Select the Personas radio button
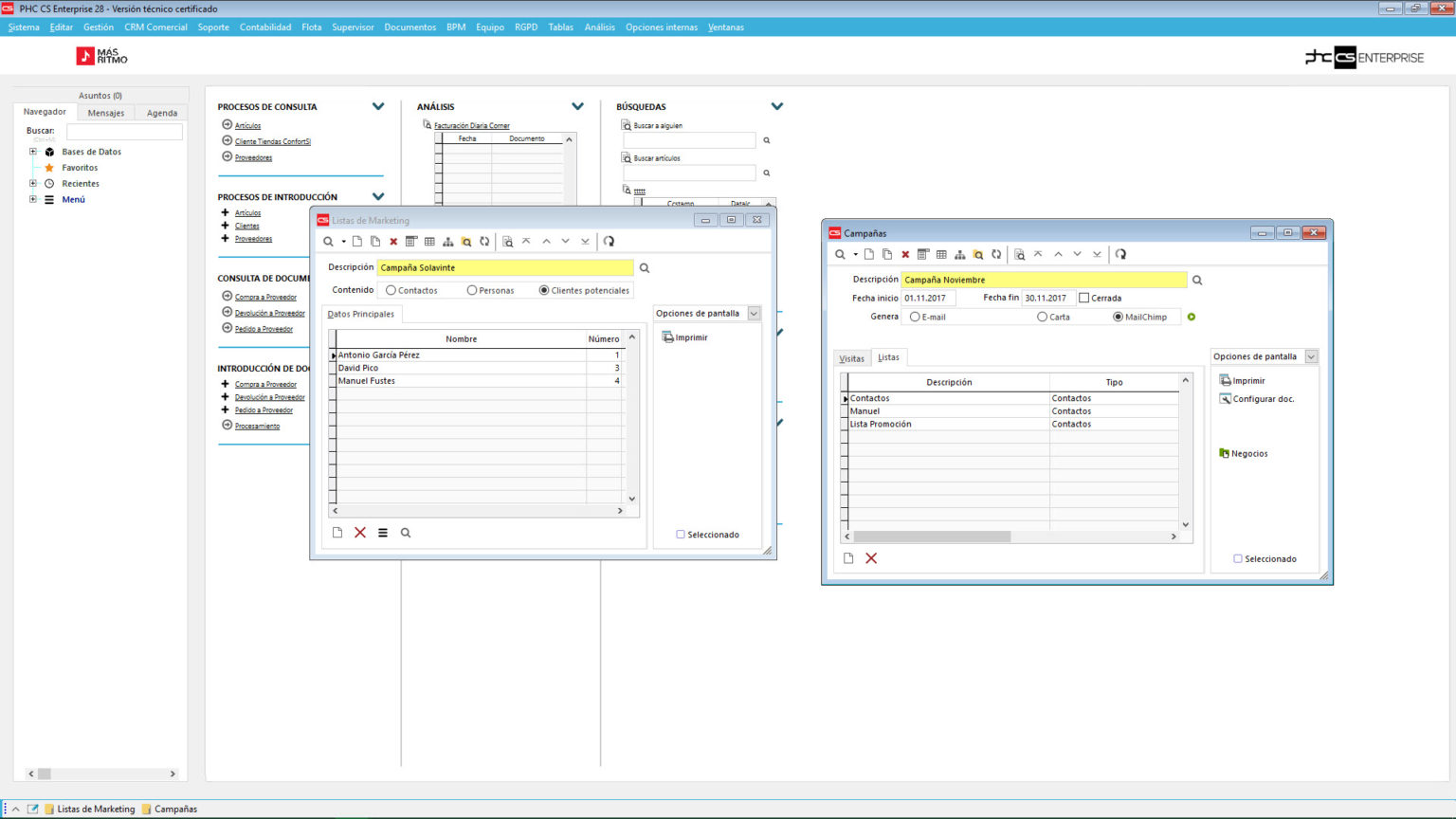Viewport: 1456px width, 819px height. [x=472, y=290]
